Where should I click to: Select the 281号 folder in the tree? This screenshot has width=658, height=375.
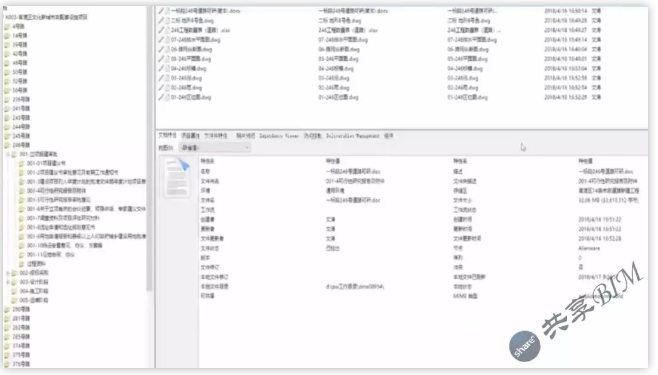click(21, 318)
